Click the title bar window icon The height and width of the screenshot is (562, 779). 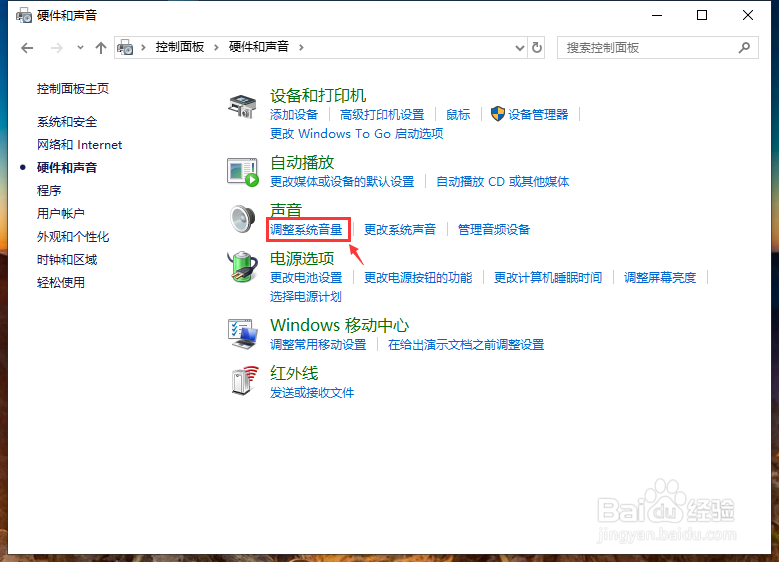tap(24, 15)
